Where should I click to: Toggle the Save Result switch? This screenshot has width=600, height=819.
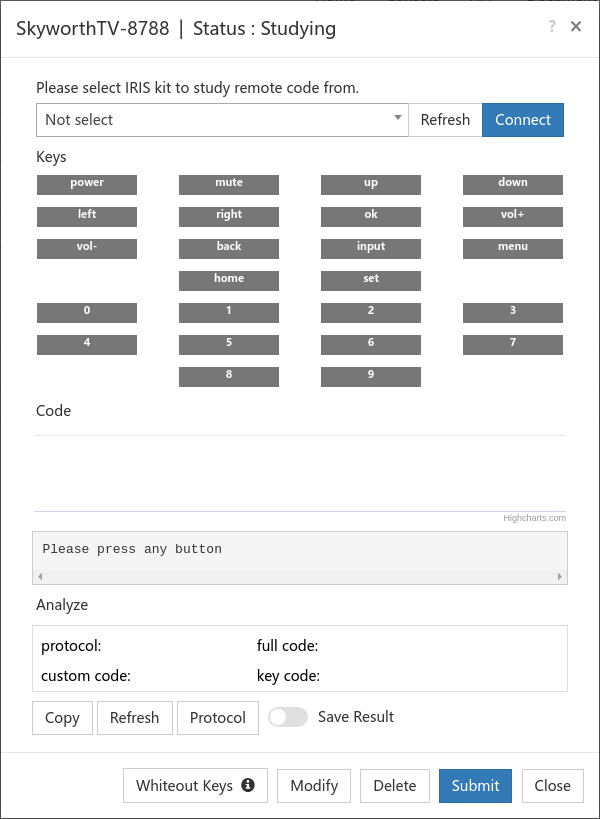(288, 717)
